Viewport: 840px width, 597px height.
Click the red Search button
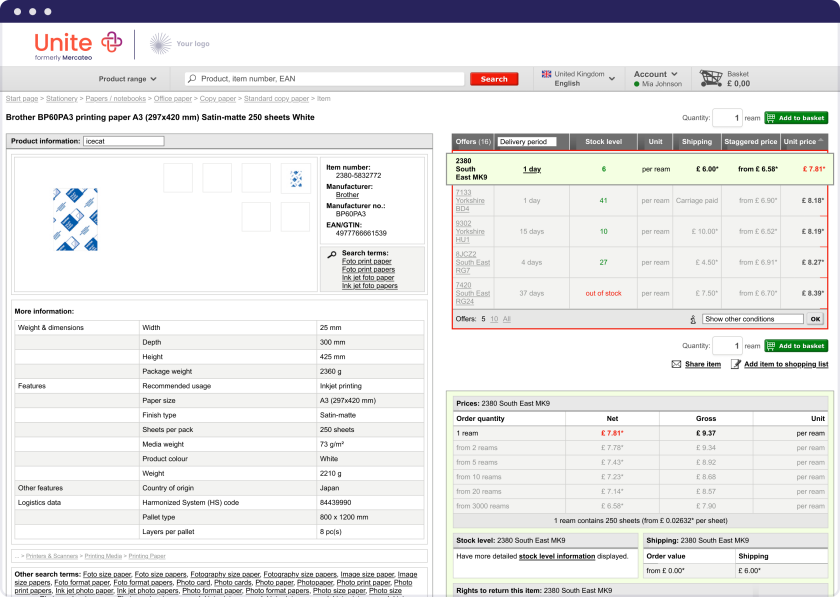coord(494,79)
